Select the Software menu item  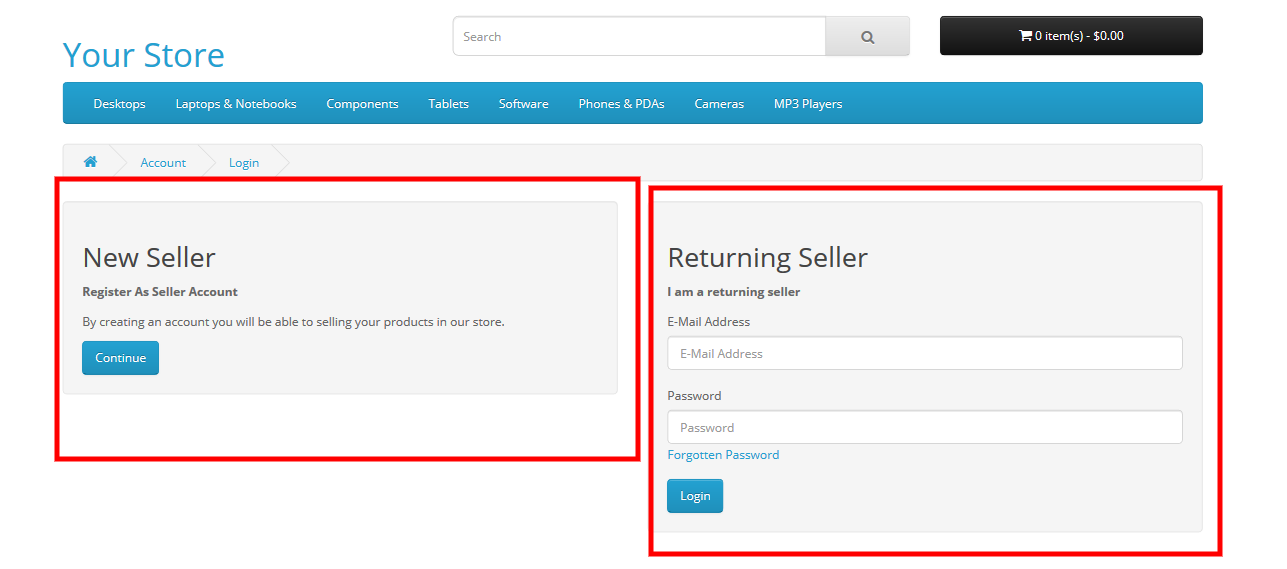pos(524,104)
